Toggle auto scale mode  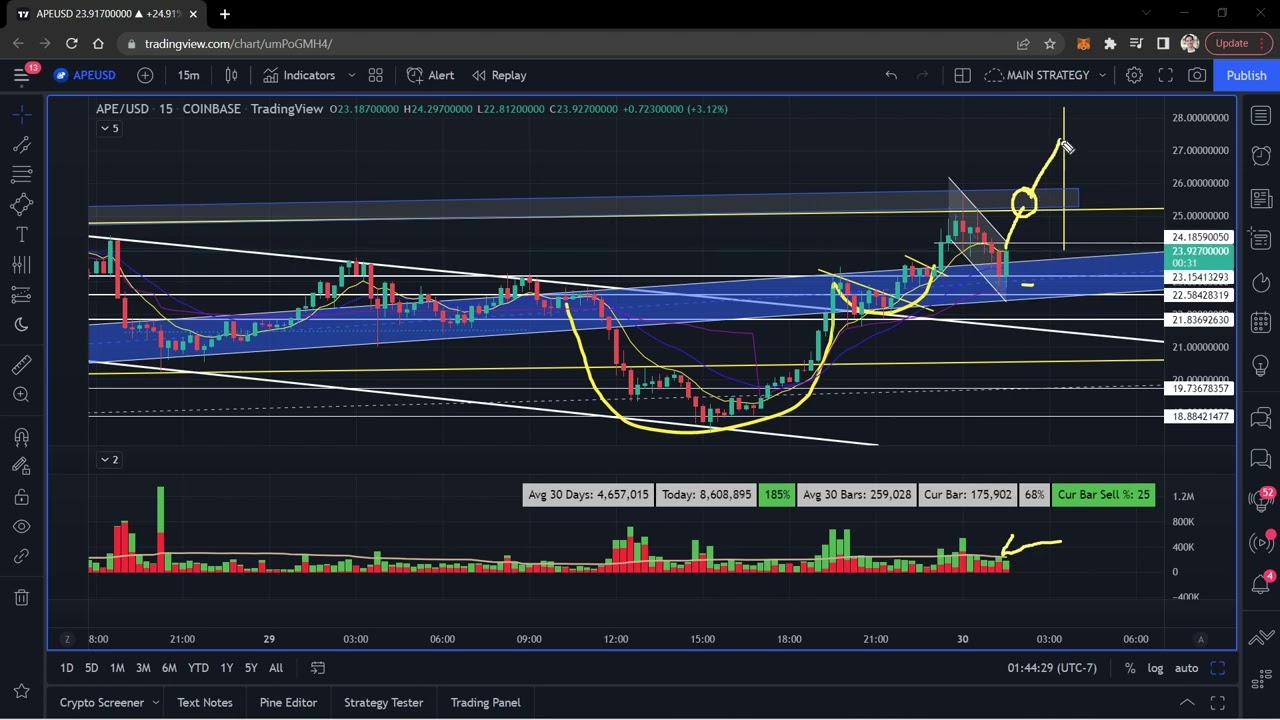[1186, 668]
